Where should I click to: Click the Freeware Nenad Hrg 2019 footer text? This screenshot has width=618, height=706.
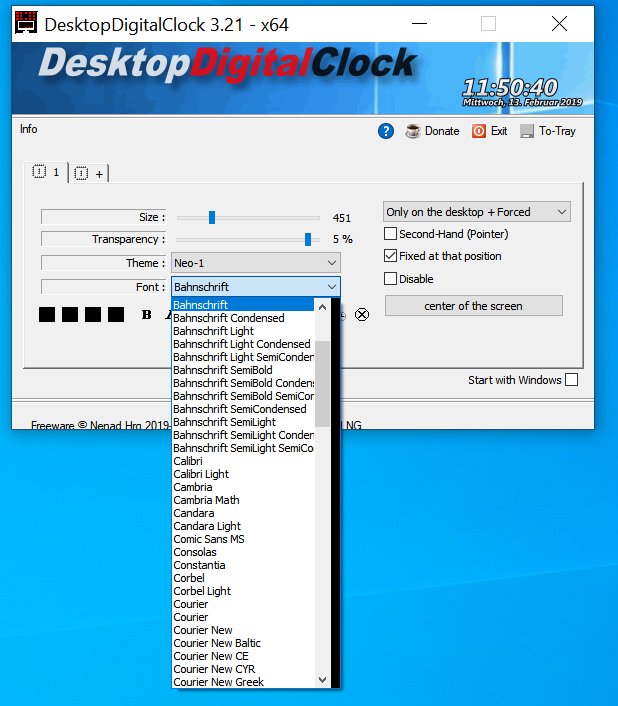click(100, 425)
